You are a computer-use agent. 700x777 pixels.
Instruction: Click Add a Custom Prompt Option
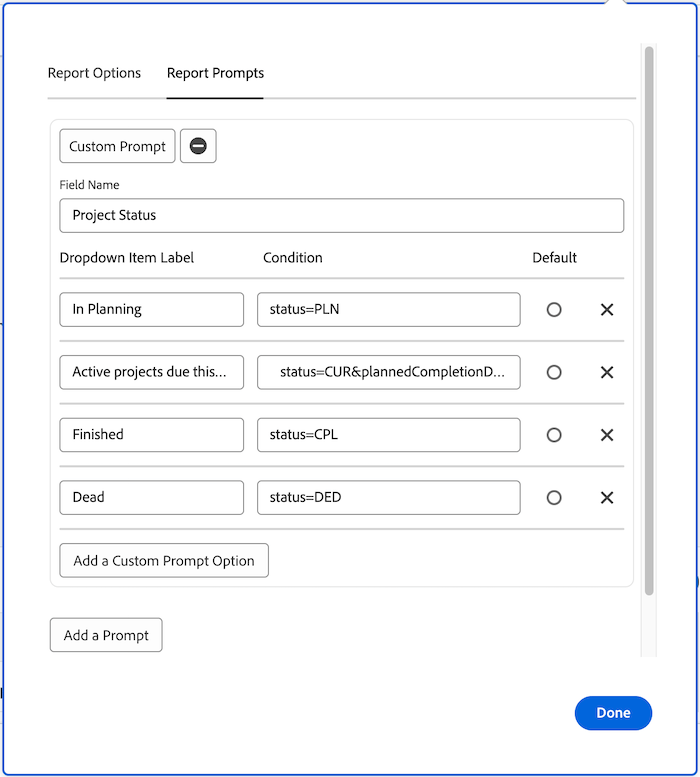click(164, 561)
